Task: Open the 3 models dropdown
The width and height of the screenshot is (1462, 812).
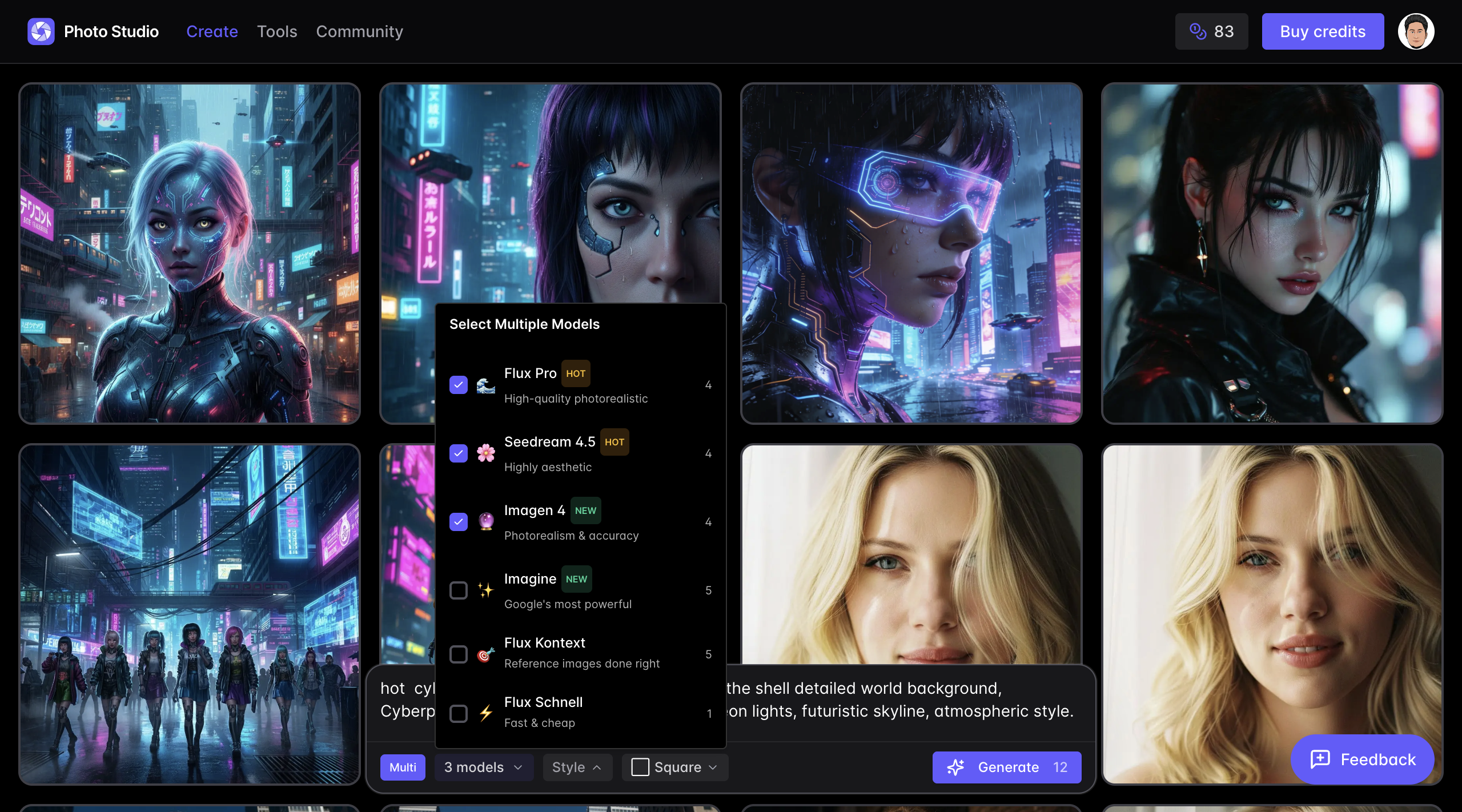Action: 484,767
